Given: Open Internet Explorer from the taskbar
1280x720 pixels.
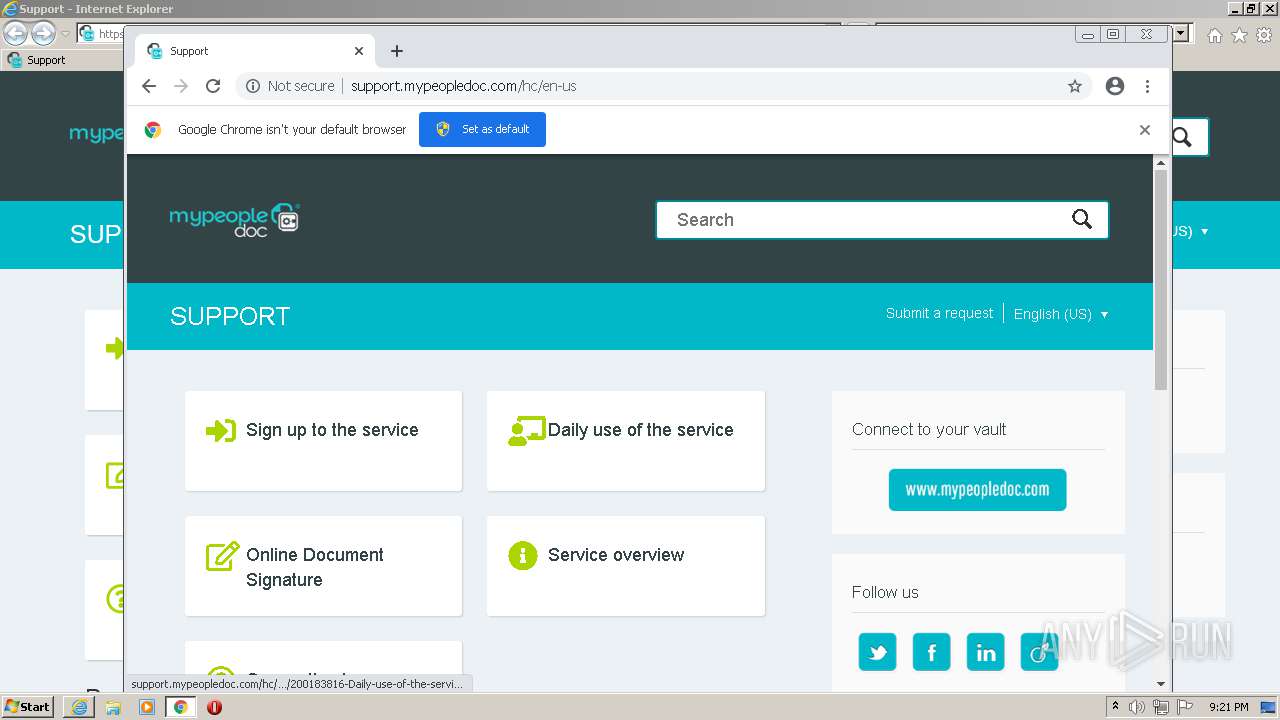Looking at the screenshot, I should tap(80, 707).
